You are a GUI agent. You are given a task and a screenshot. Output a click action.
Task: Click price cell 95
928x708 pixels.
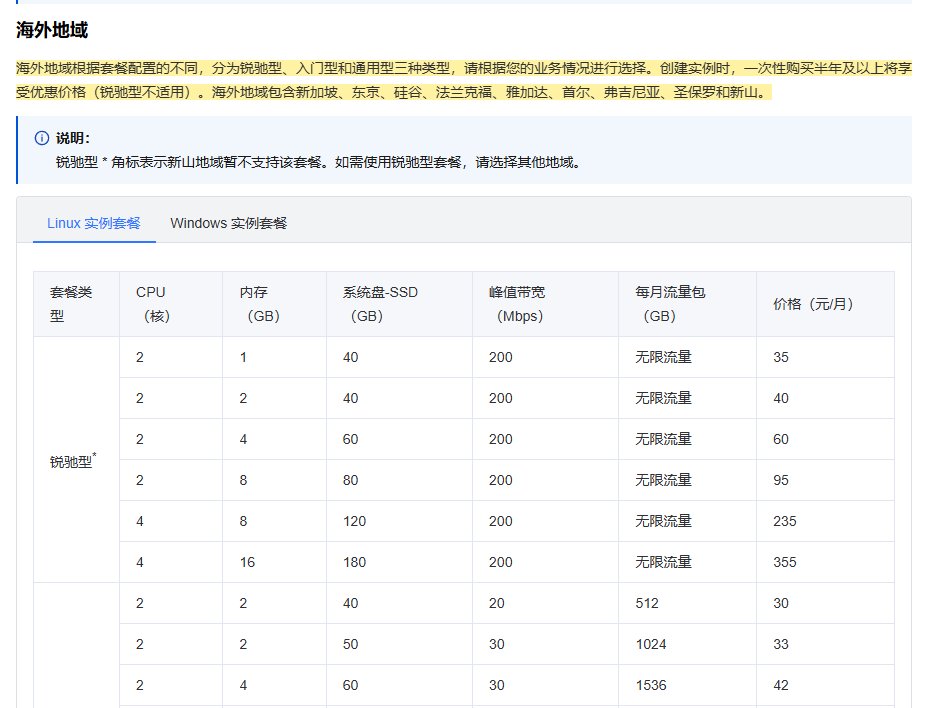(825, 481)
